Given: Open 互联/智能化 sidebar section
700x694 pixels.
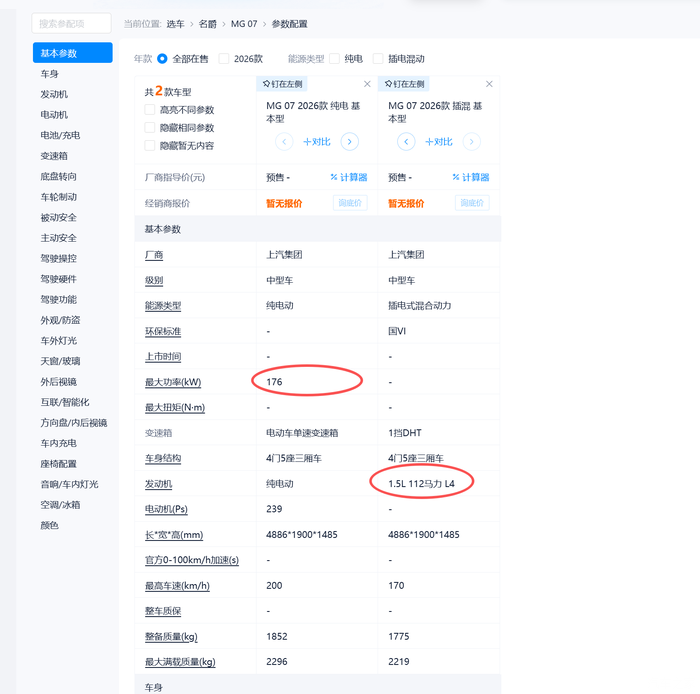Looking at the screenshot, I should [x=65, y=402].
